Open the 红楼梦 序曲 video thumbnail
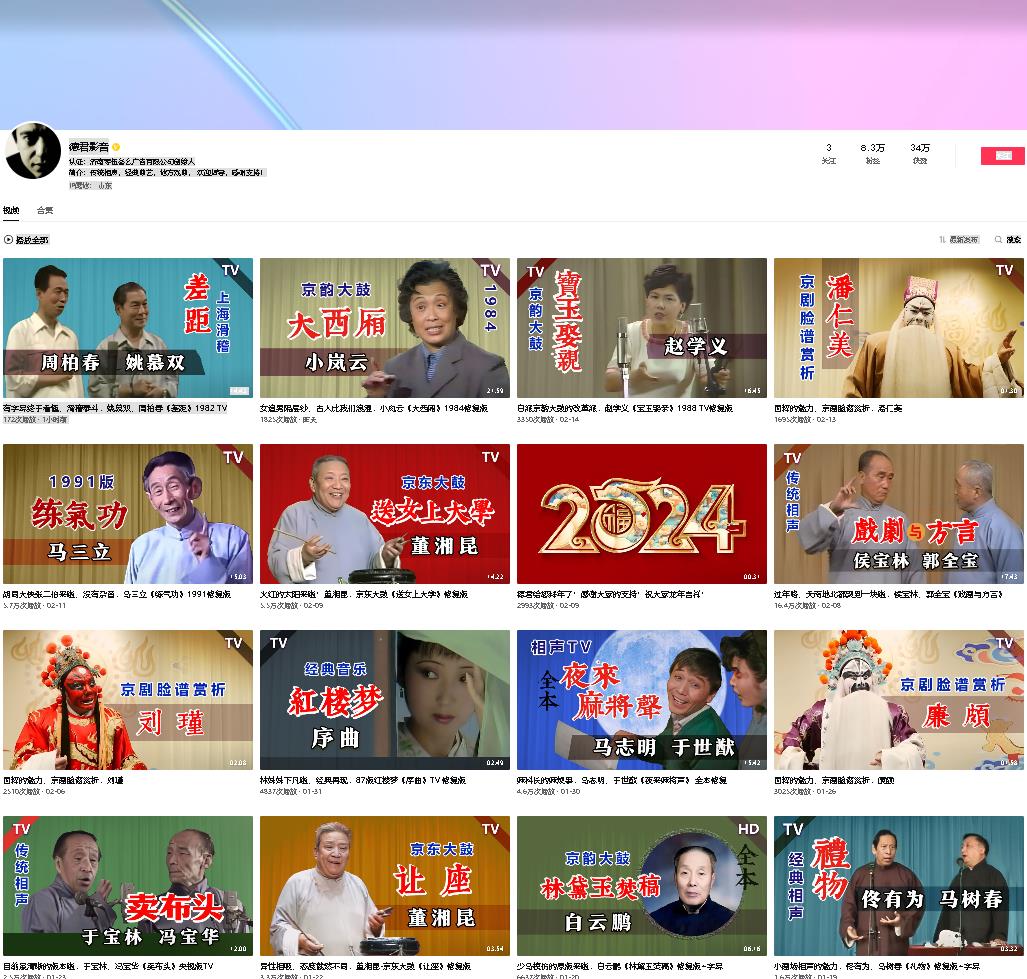The height and width of the screenshot is (979, 1027). click(384, 700)
